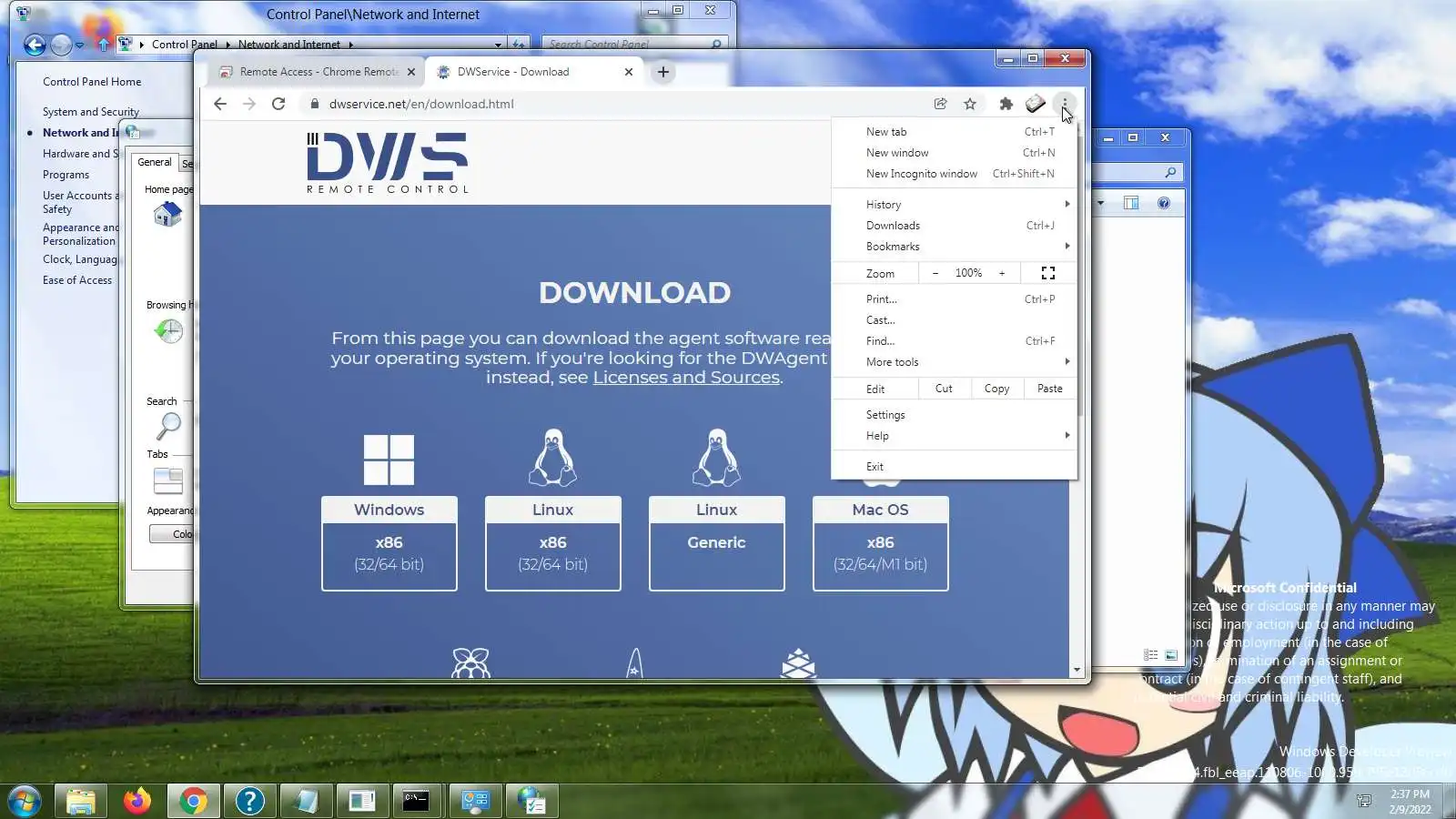This screenshot has height=819, width=1456.
Task: Launch Firefox from the taskbar
Action: click(x=137, y=801)
